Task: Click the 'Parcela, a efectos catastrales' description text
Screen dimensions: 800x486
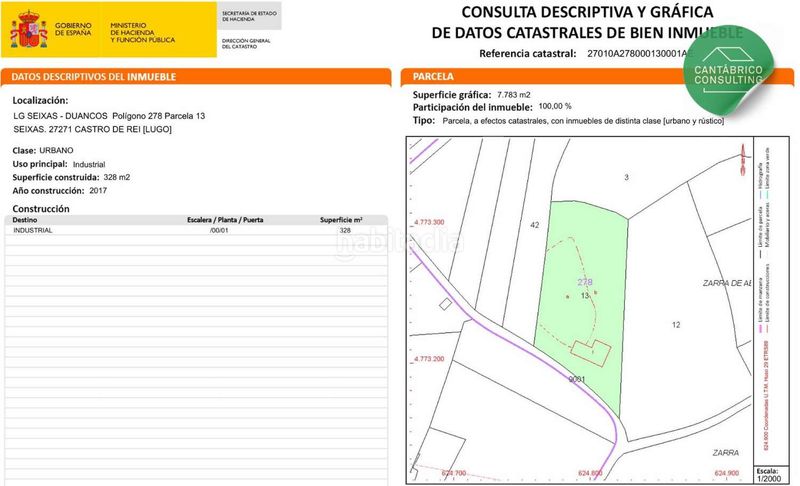Action: tap(583, 121)
